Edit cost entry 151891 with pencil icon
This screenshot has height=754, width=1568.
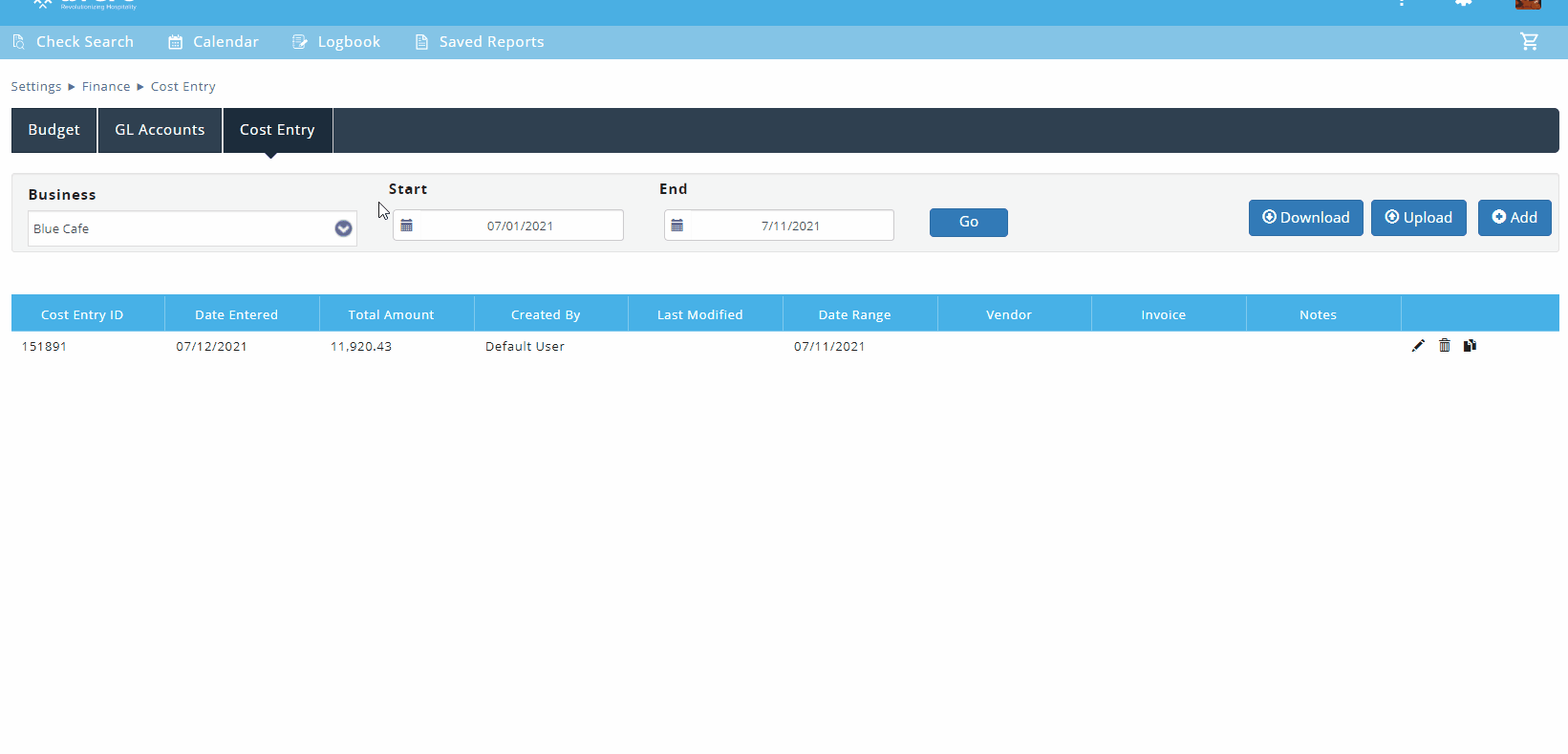(x=1418, y=346)
